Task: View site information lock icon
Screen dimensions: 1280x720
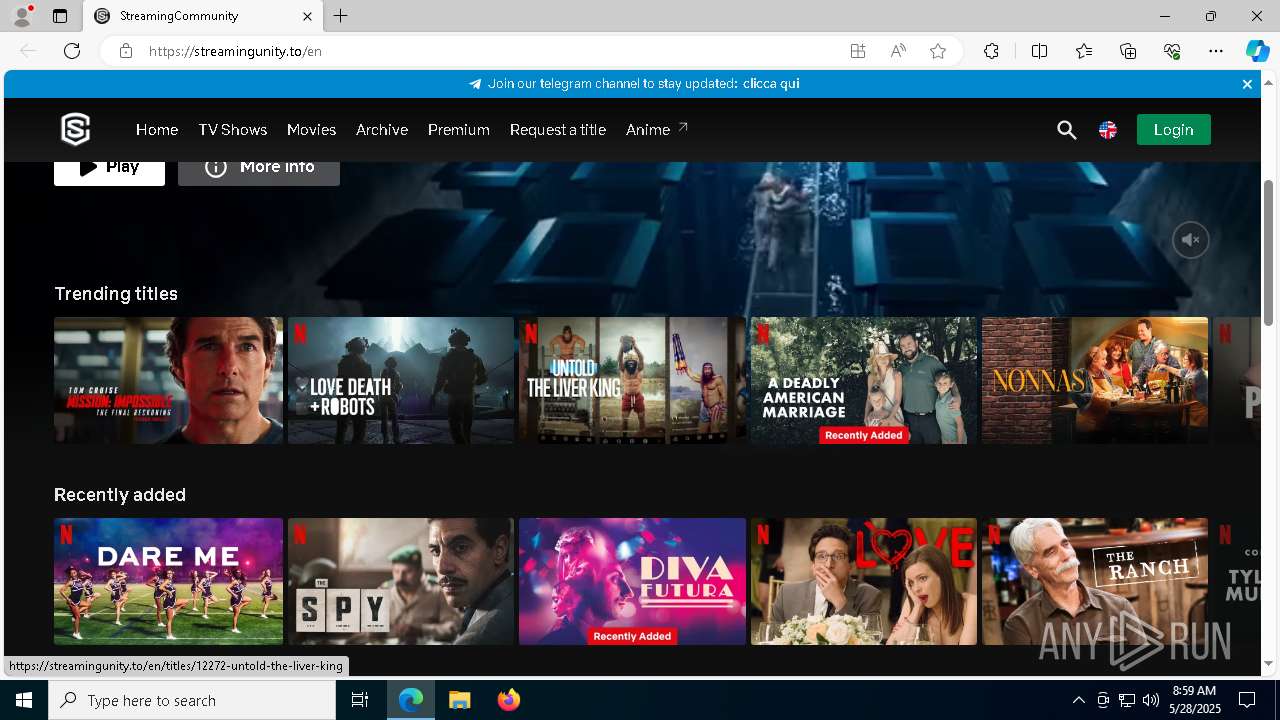Action: 126,51
